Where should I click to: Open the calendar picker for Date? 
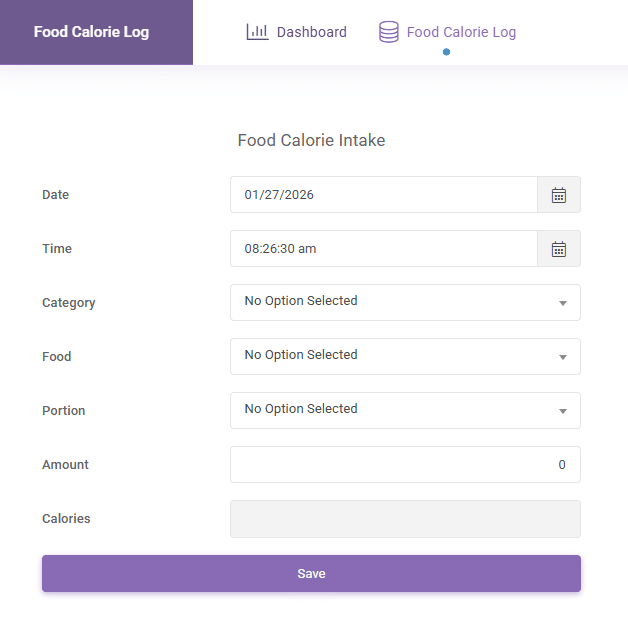[x=559, y=195]
